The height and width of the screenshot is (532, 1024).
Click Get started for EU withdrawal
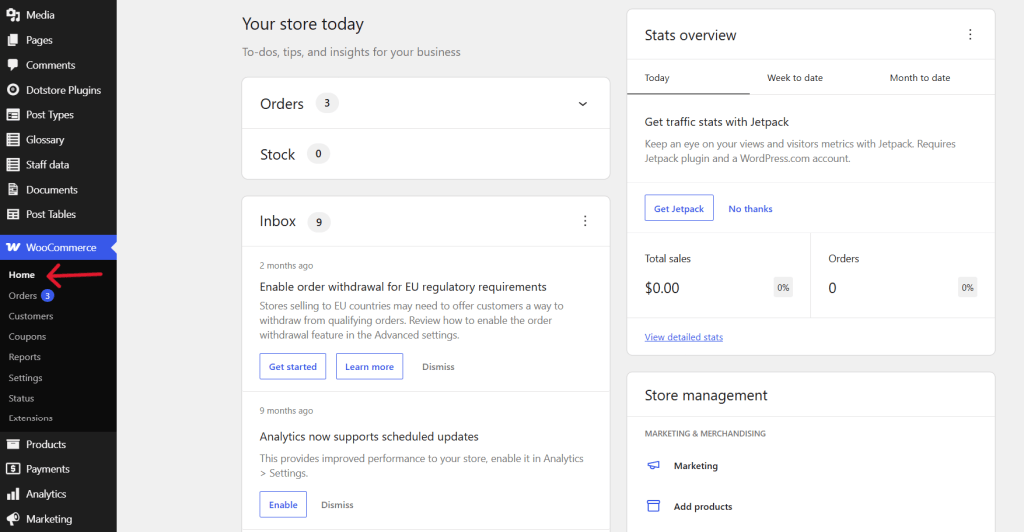(x=293, y=366)
